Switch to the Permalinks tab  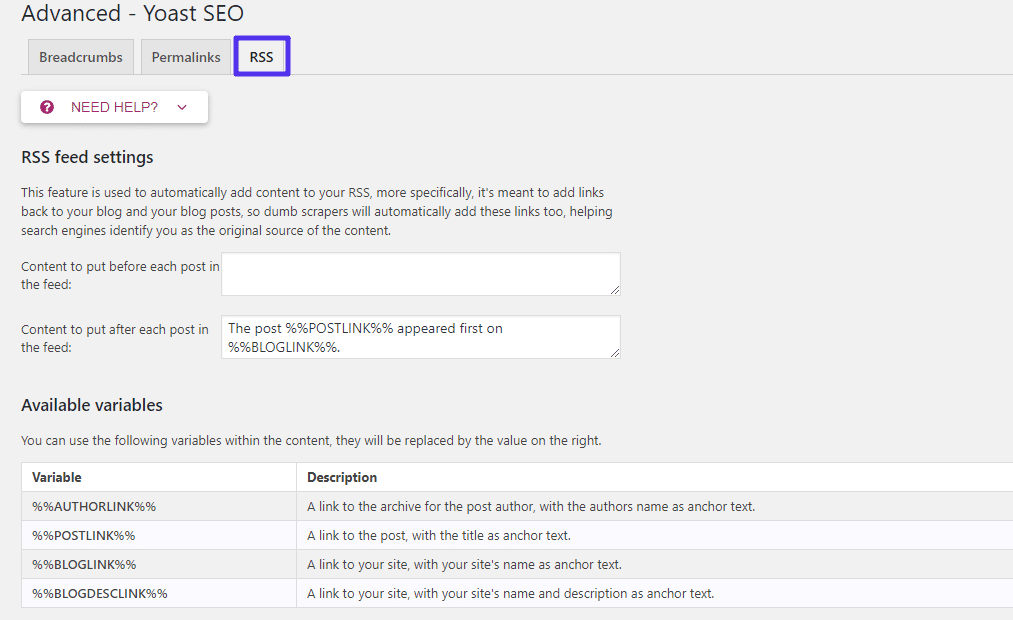pyautogui.click(x=186, y=57)
